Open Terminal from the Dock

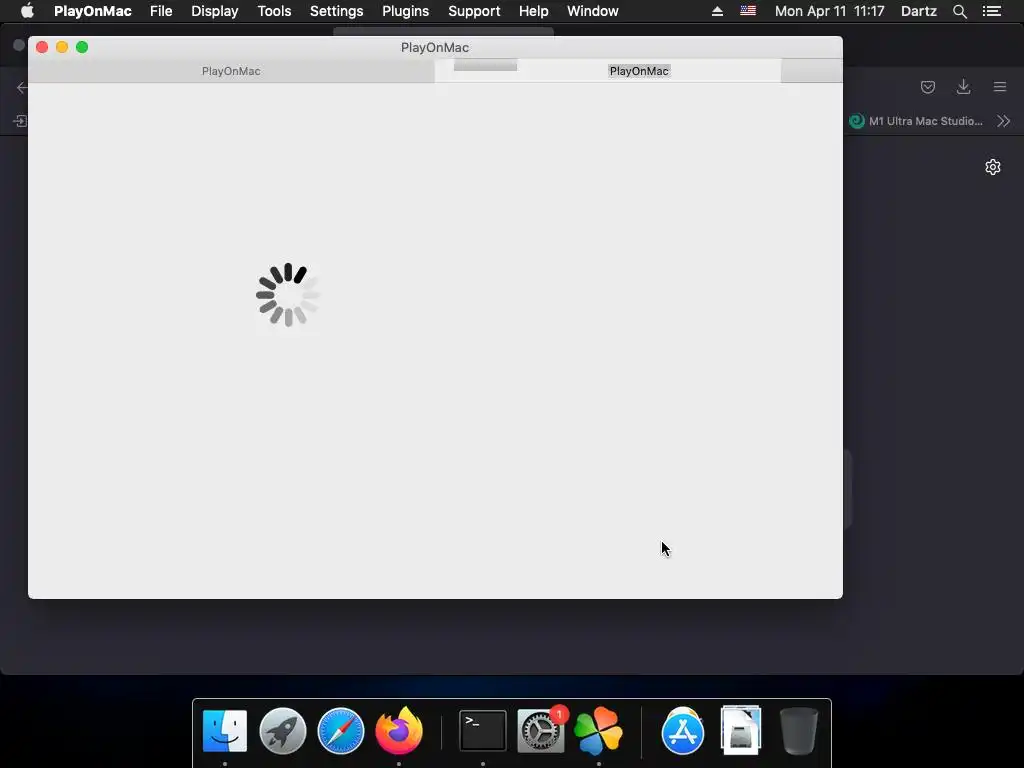click(483, 731)
